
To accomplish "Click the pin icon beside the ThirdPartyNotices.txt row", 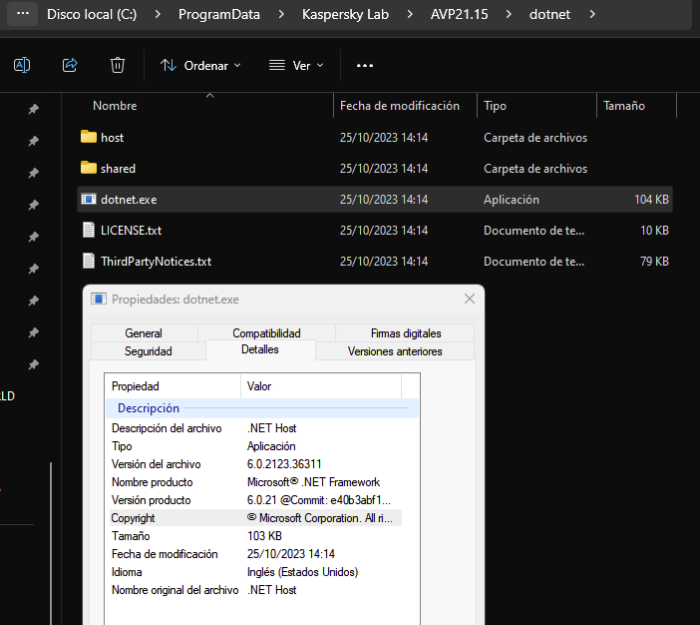I will 33,269.
